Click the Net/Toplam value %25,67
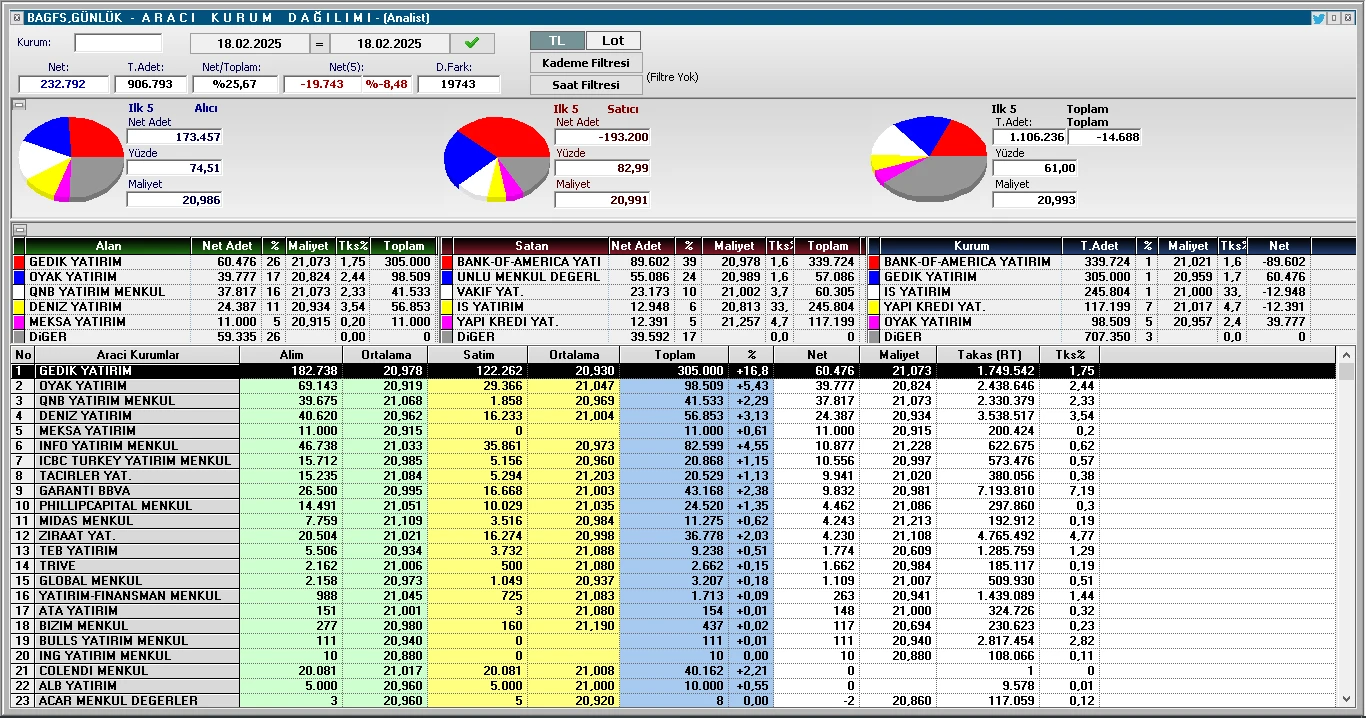Viewport: 1366px width, 718px height. (237, 85)
